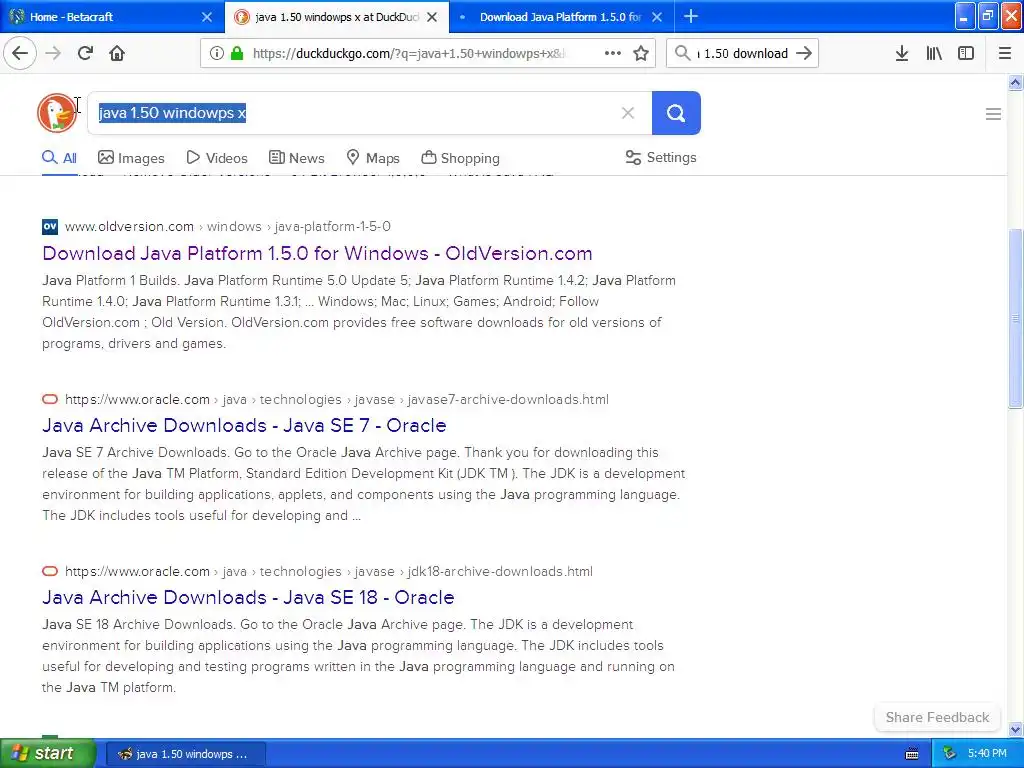1024x768 pixels.
Task: Click the Firefox taskbar button
Action: (185, 754)
